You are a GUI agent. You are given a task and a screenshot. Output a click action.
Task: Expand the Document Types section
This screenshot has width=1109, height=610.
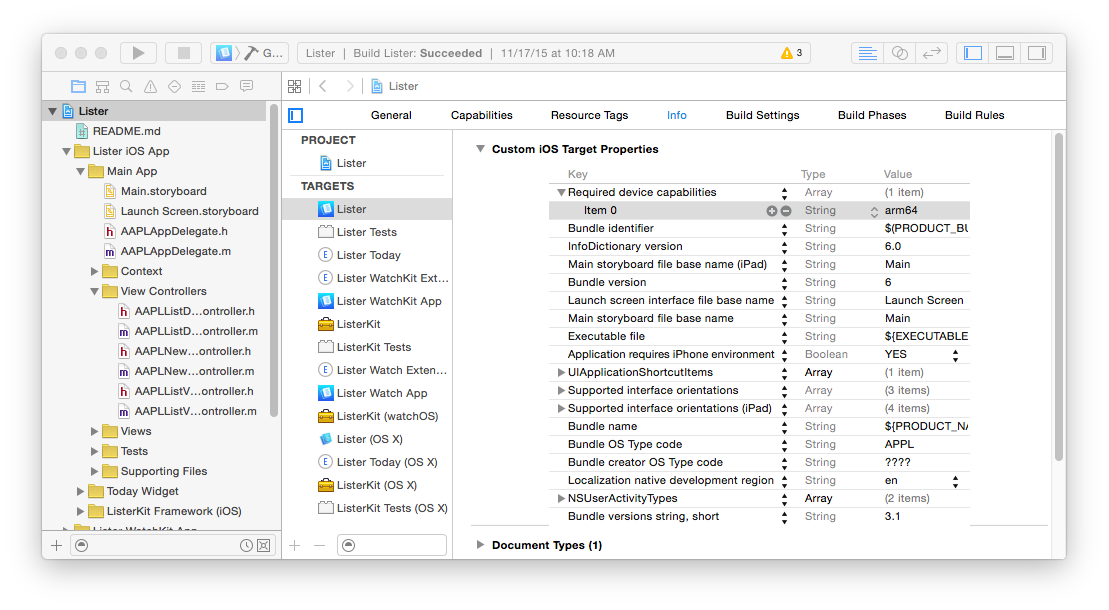481,545
